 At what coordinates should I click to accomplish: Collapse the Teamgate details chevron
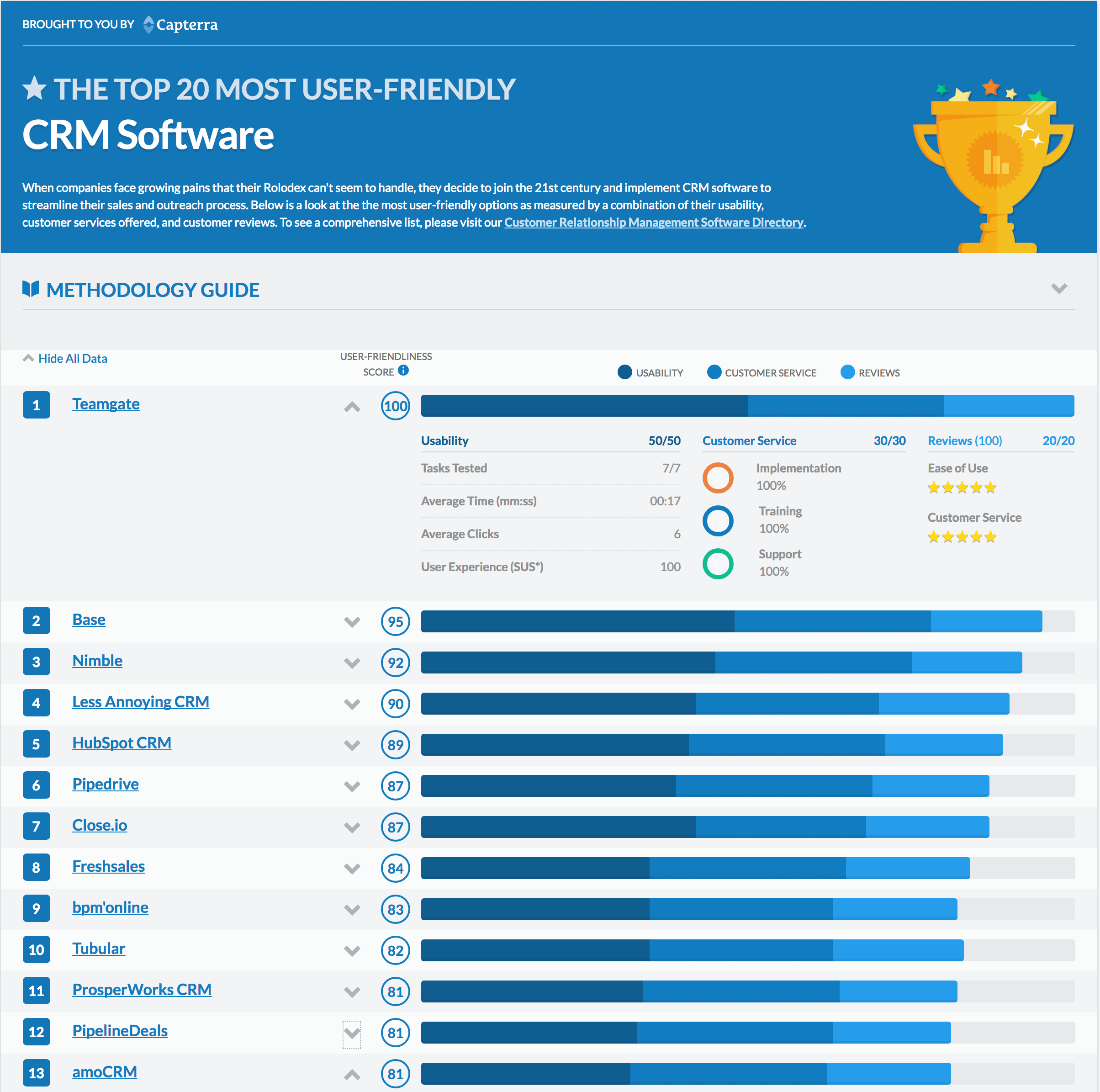point(352,407)
